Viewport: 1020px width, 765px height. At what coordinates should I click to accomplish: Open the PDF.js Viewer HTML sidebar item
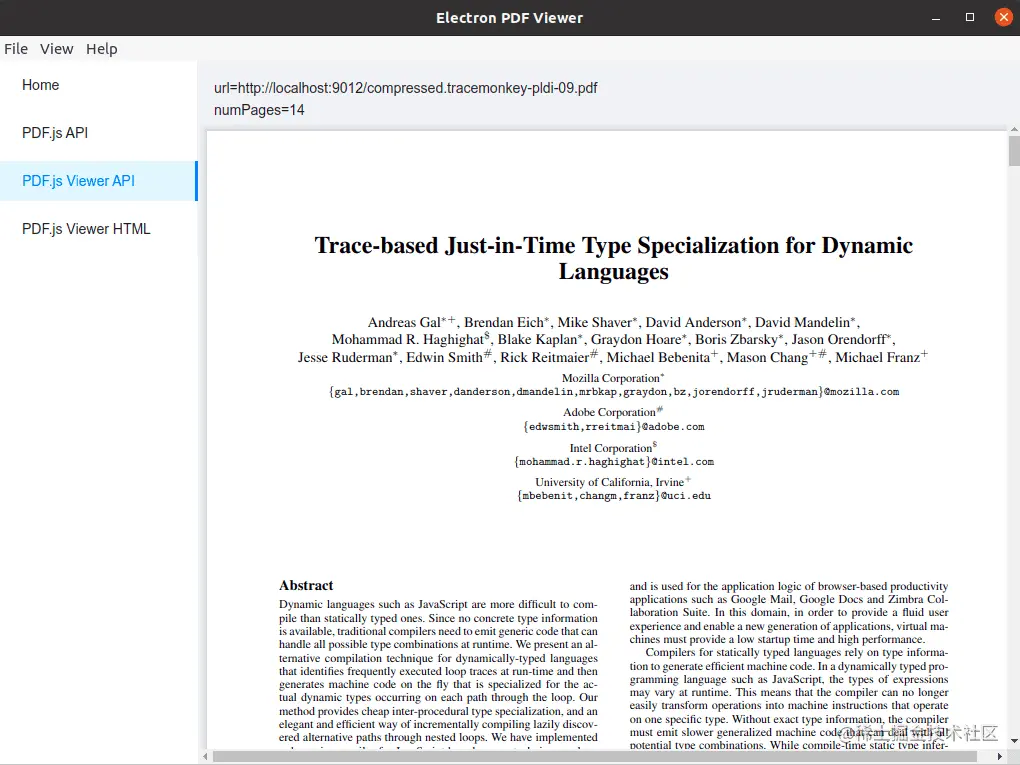[x=98, y=229]
